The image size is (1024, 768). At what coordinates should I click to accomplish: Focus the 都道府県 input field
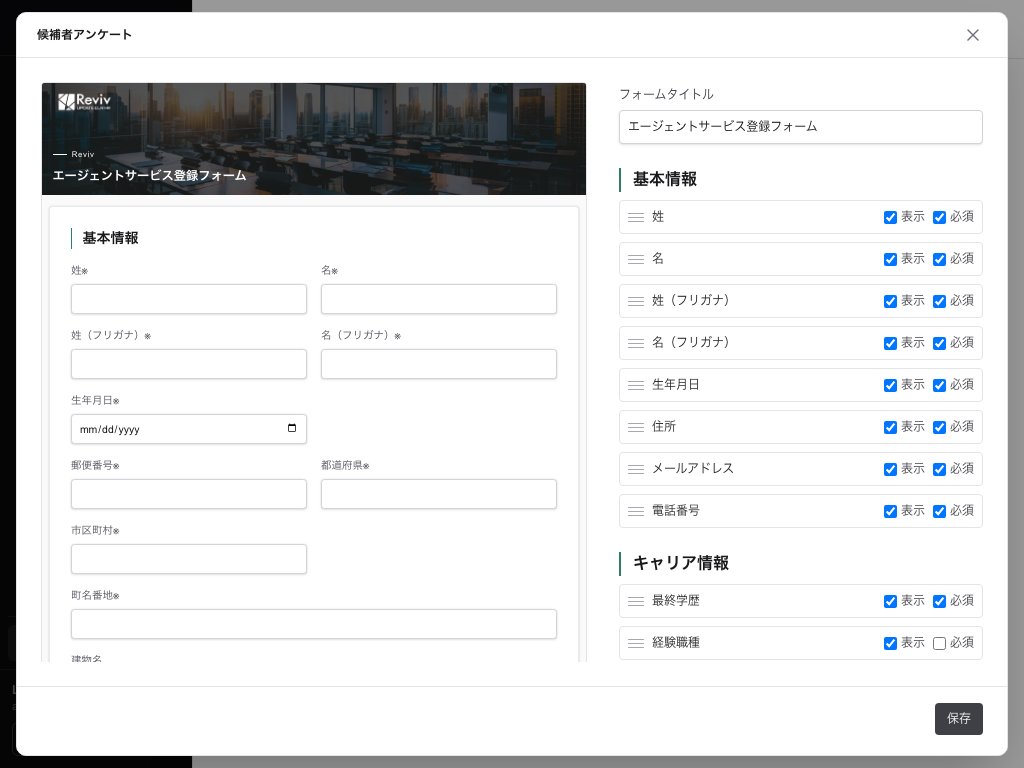click(439, 494)
